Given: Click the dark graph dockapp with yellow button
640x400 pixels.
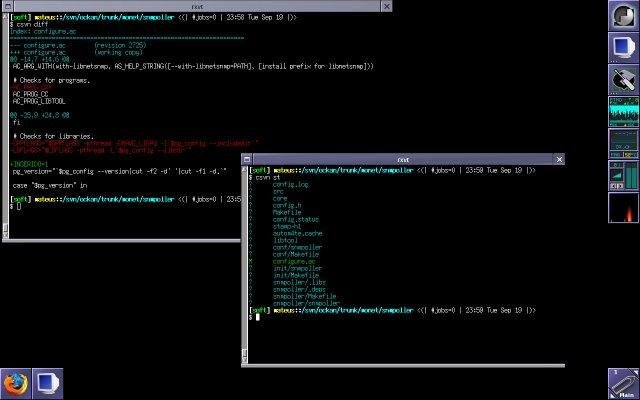Looking at the screenshot, I should point(623,143).
